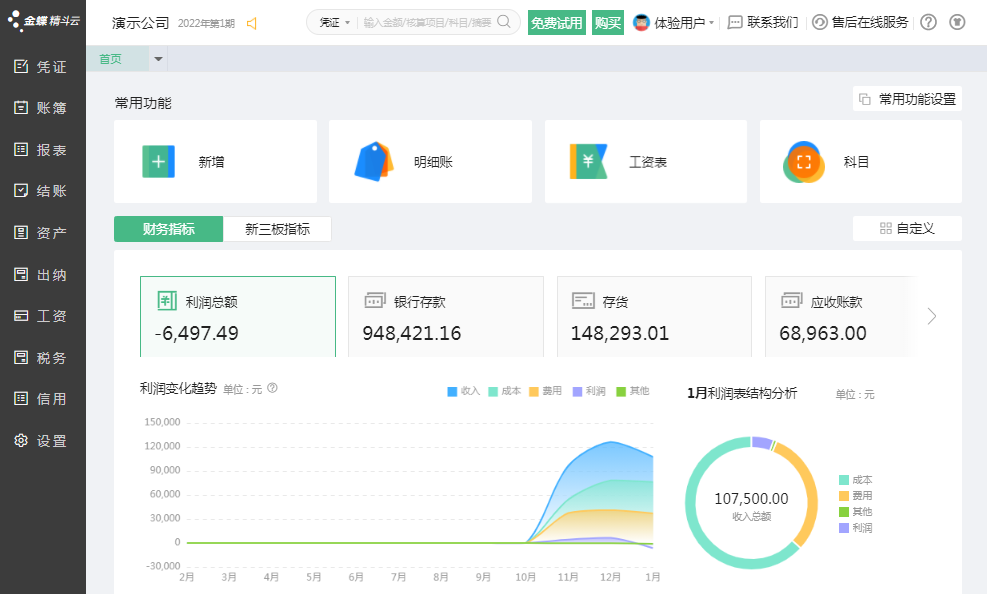Open the 信用 credit sidebar module

point(42,398)
